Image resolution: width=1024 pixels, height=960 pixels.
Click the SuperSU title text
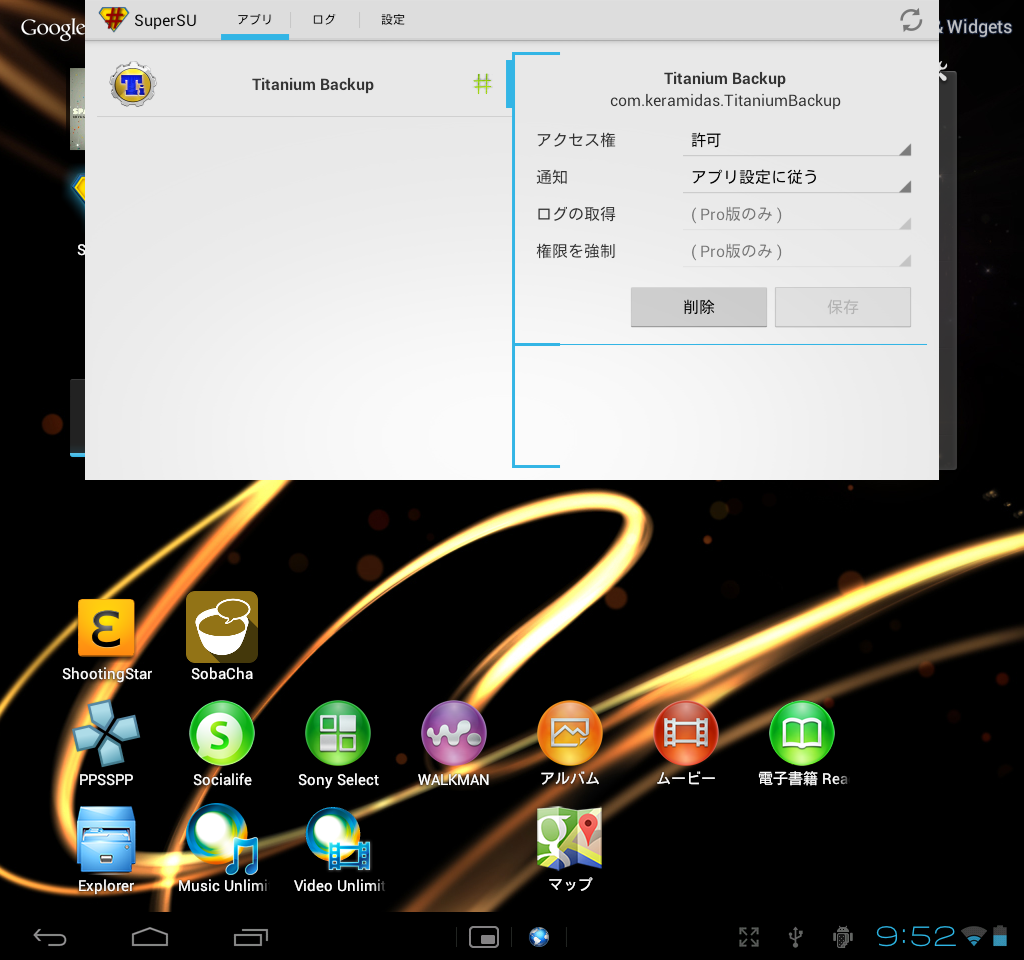[165, 20]
